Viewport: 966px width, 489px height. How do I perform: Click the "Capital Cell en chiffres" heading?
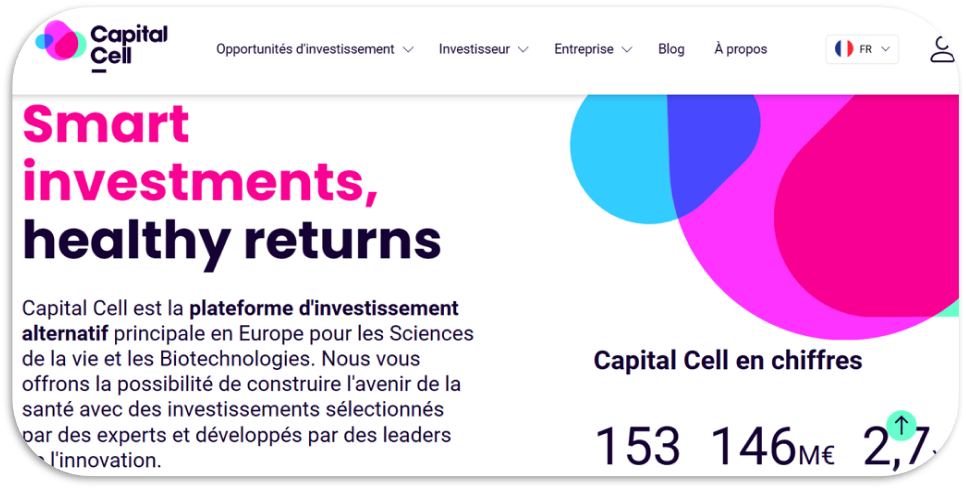(x=727, y=360)
